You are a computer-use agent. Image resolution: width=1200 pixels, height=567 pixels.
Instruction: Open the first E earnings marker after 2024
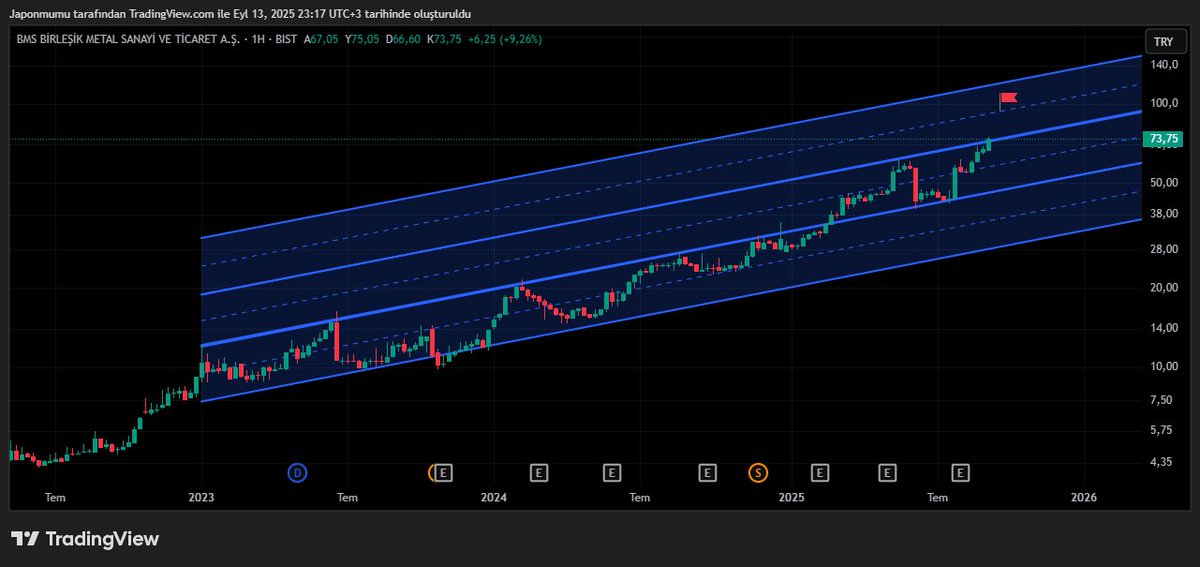tap(539, 472)
